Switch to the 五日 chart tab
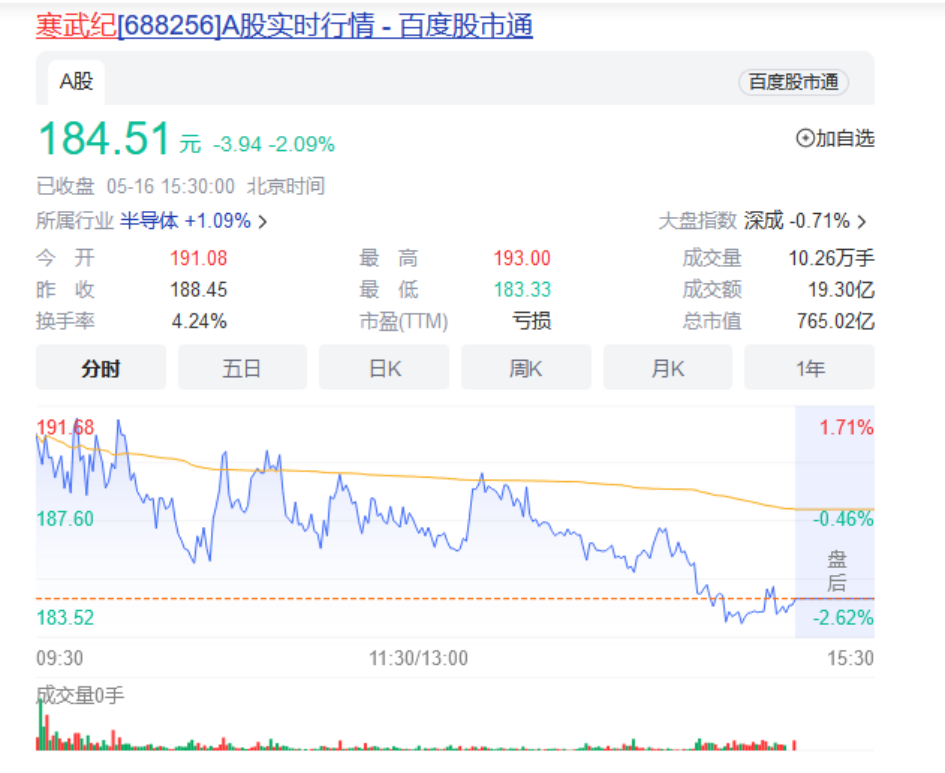945x773 pixels. 242,369
